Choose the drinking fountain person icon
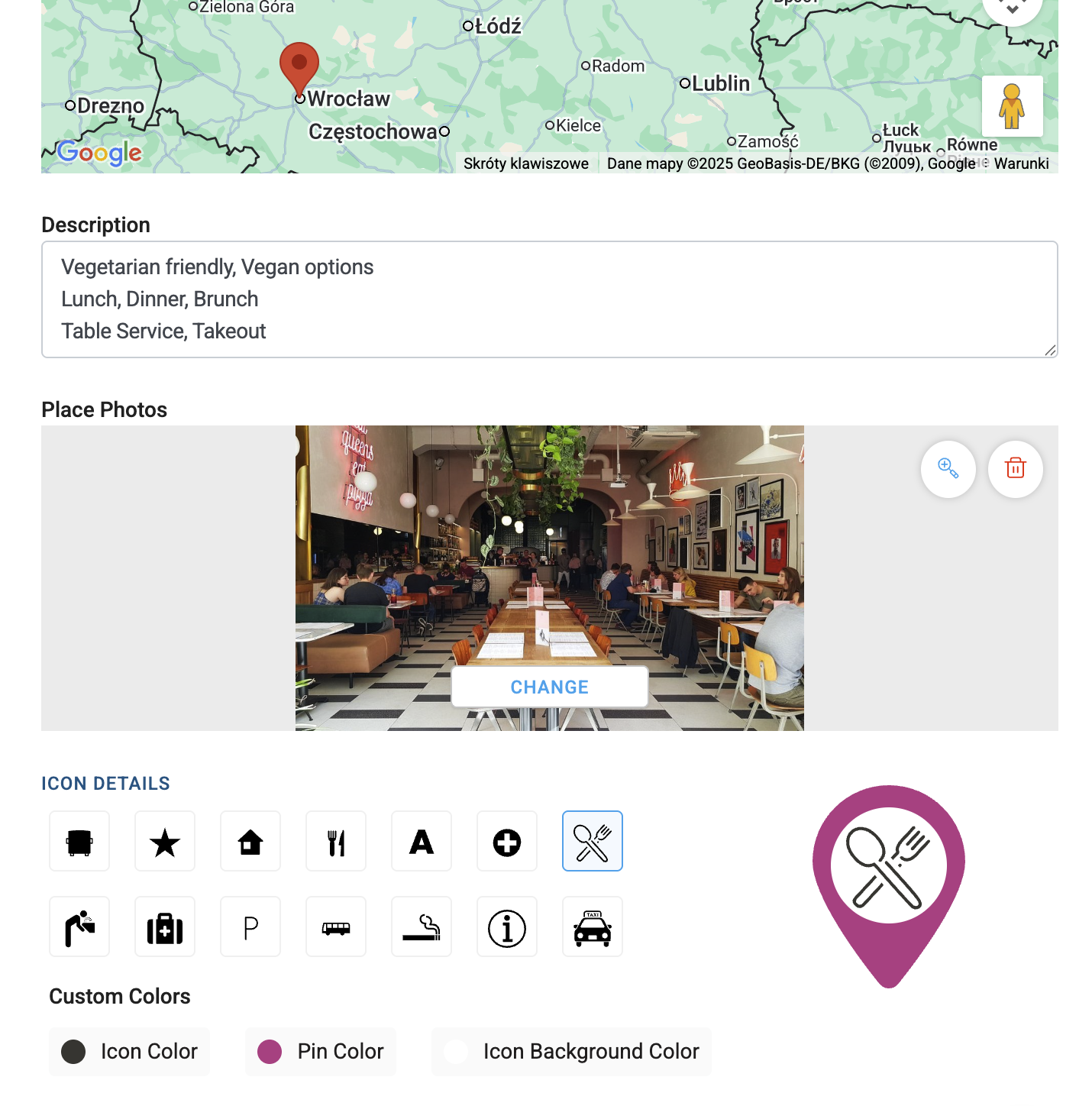The image size is (1092, 1106). (79, 927)
